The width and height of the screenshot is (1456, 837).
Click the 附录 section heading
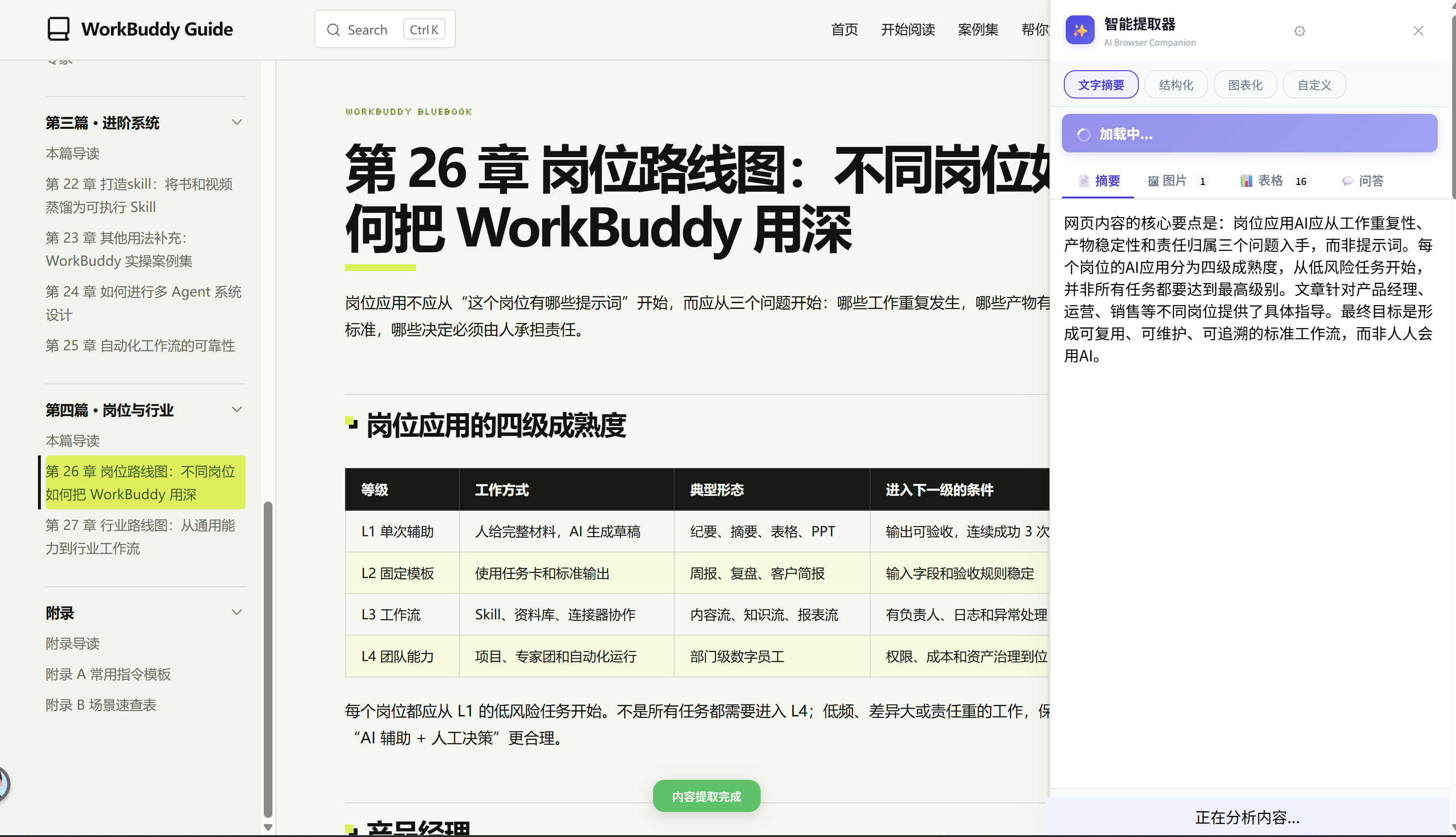click(60, 613)
